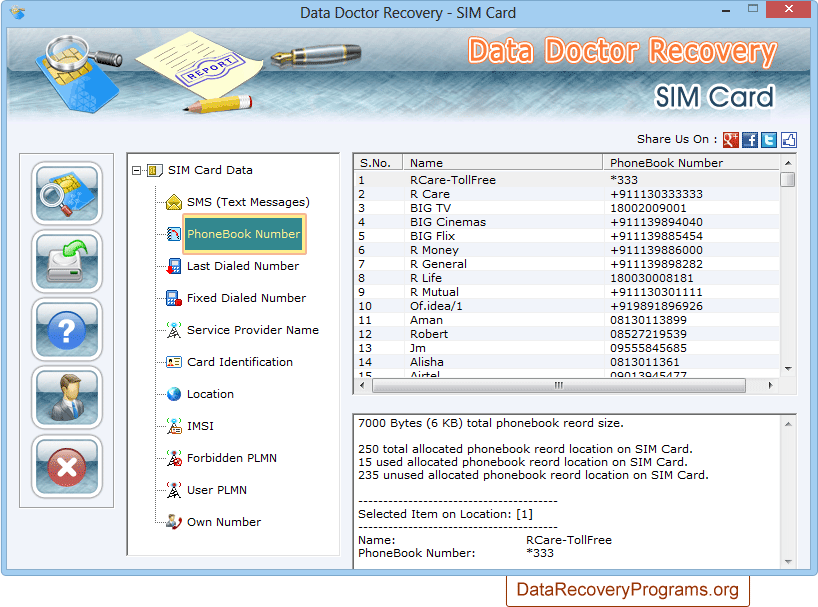
Task: Share on Google Plus icon
Action: point(730,140)
